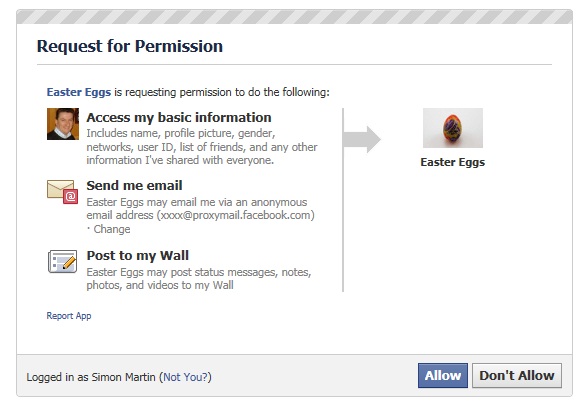581x417 pixels.
Task: Click the profile picture thumbnail
Action: tap(63, 124)
